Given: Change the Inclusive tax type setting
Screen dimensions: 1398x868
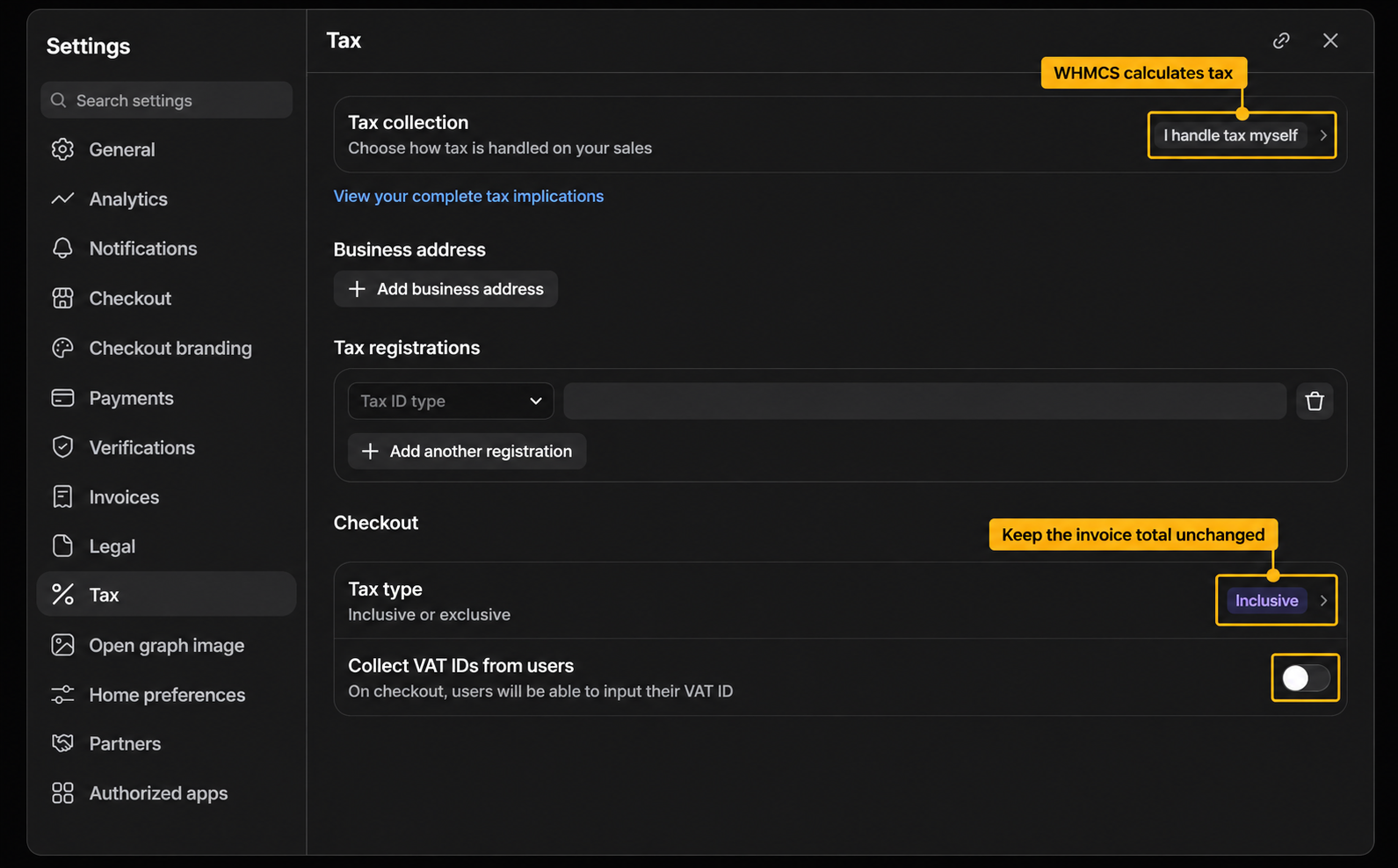Looking at the screenshot, I should (1277, 601).
